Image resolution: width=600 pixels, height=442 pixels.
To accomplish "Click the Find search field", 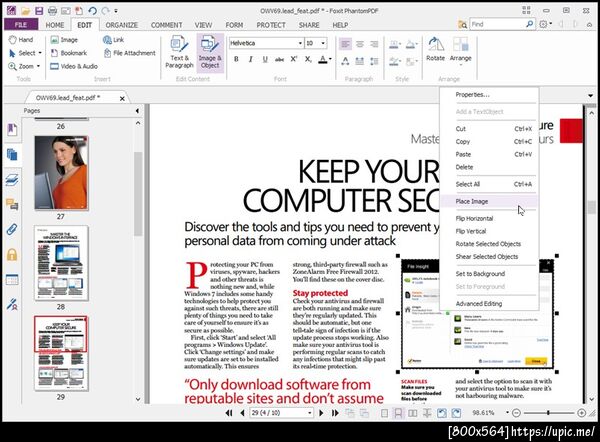I will [497, 24].
